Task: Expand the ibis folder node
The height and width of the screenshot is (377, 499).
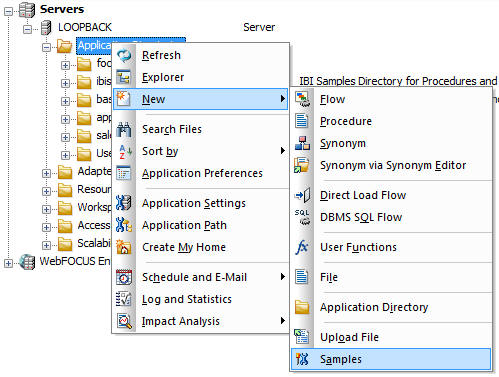Action: (65, 83)
